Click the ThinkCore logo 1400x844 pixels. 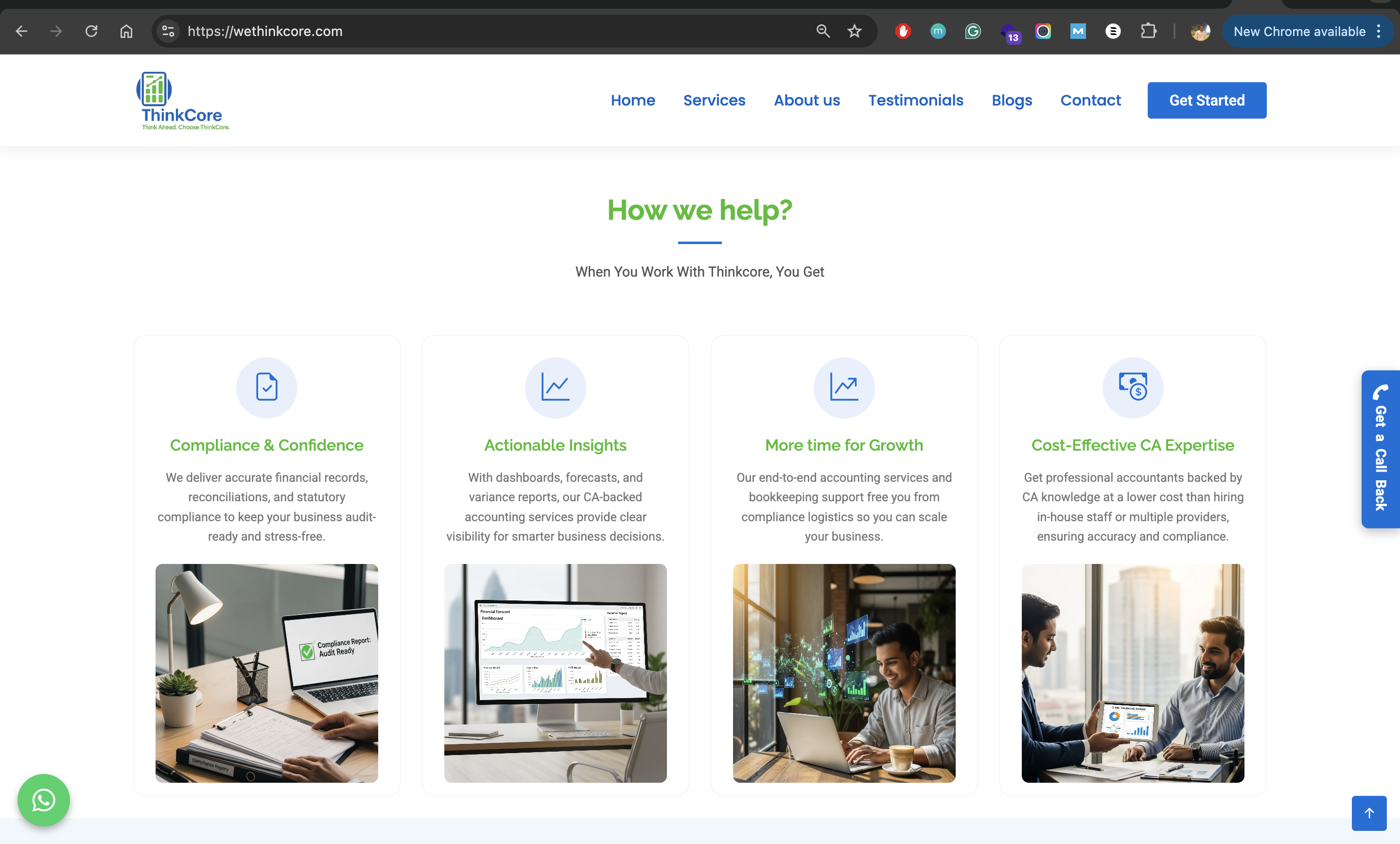182,101
